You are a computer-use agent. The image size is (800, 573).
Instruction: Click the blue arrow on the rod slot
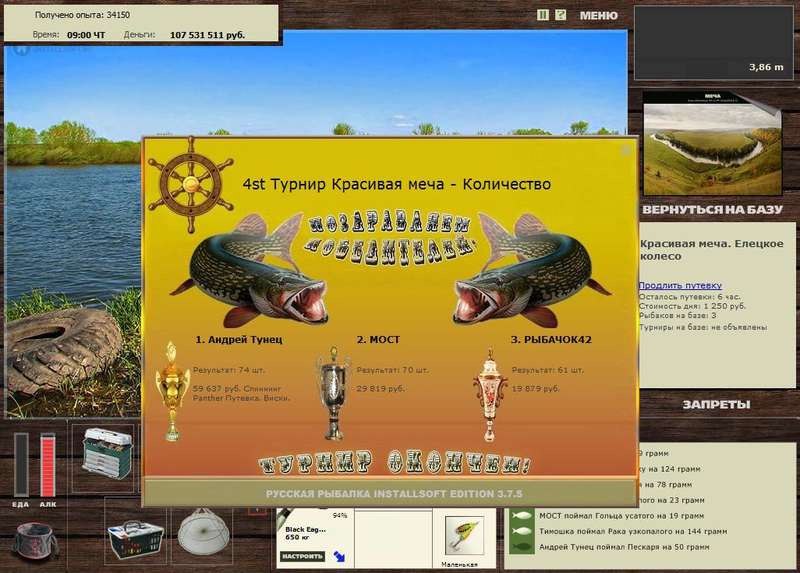pyautogui.click(x=339, y=556)
